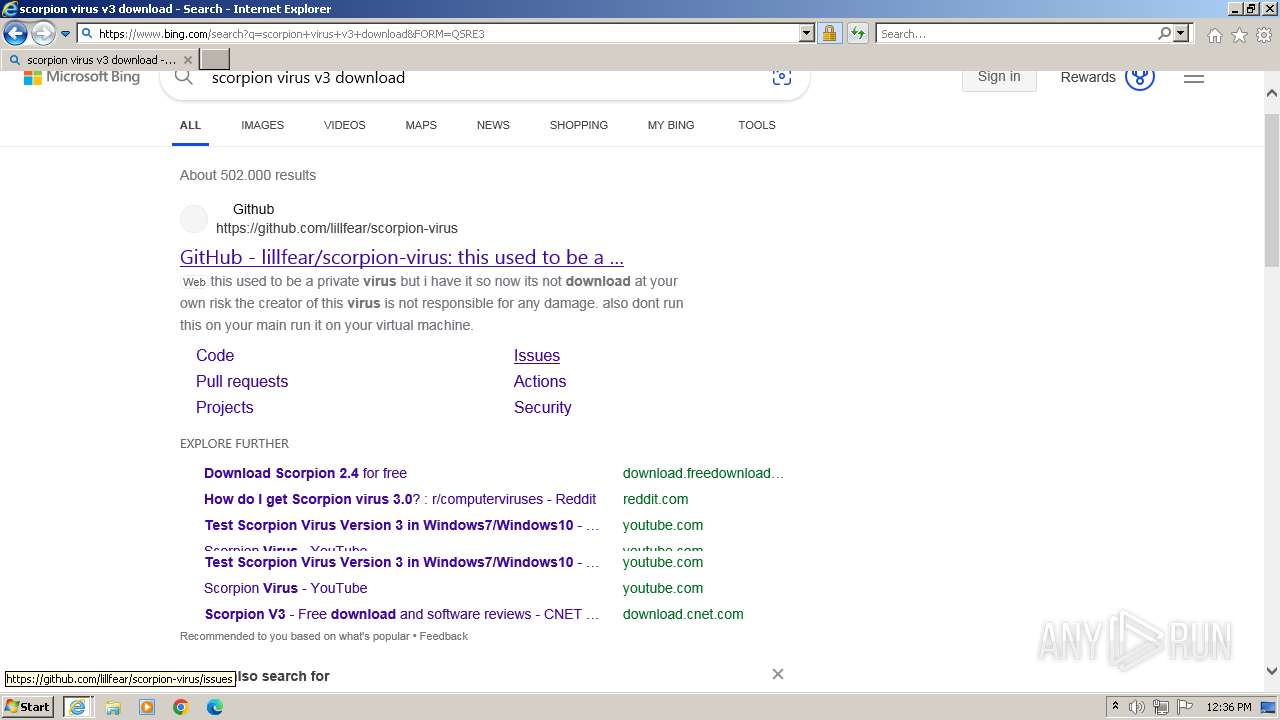Viewport: 1280px width, 720px height.
Task: Focus the IE toolbar Search box
Action: click(1016, 33)
